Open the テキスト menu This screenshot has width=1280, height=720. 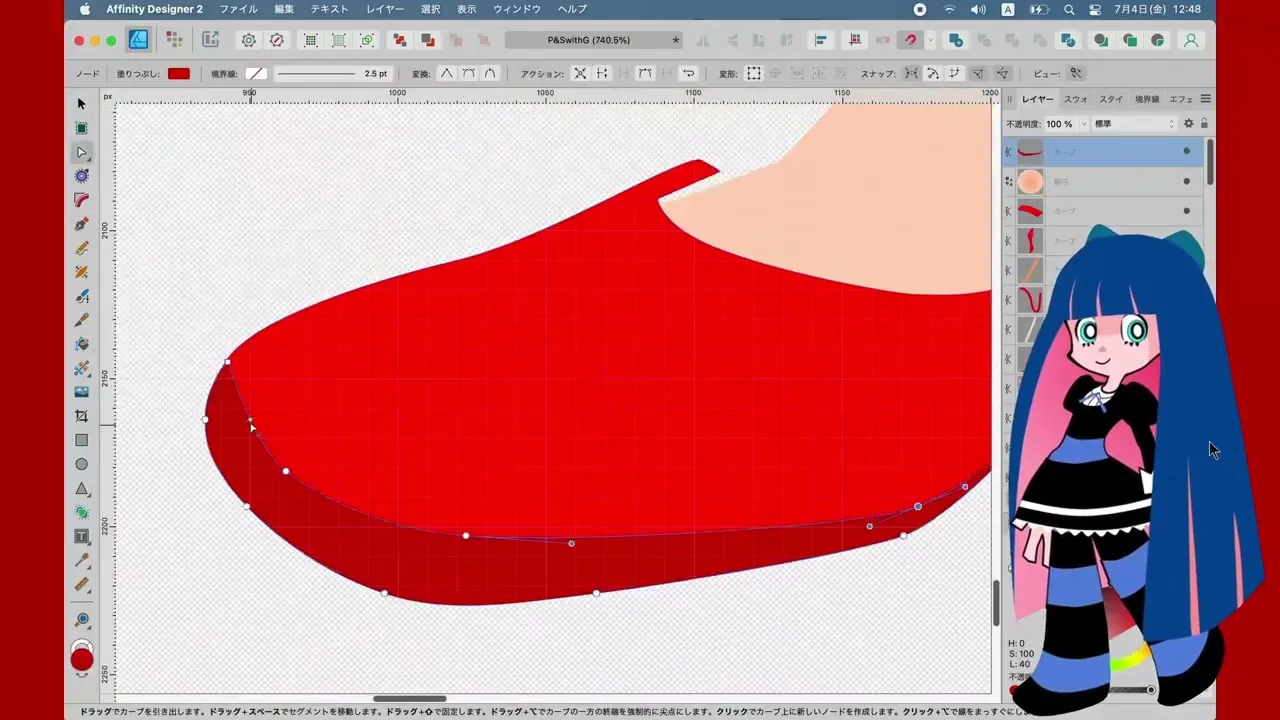click(330, 9)
